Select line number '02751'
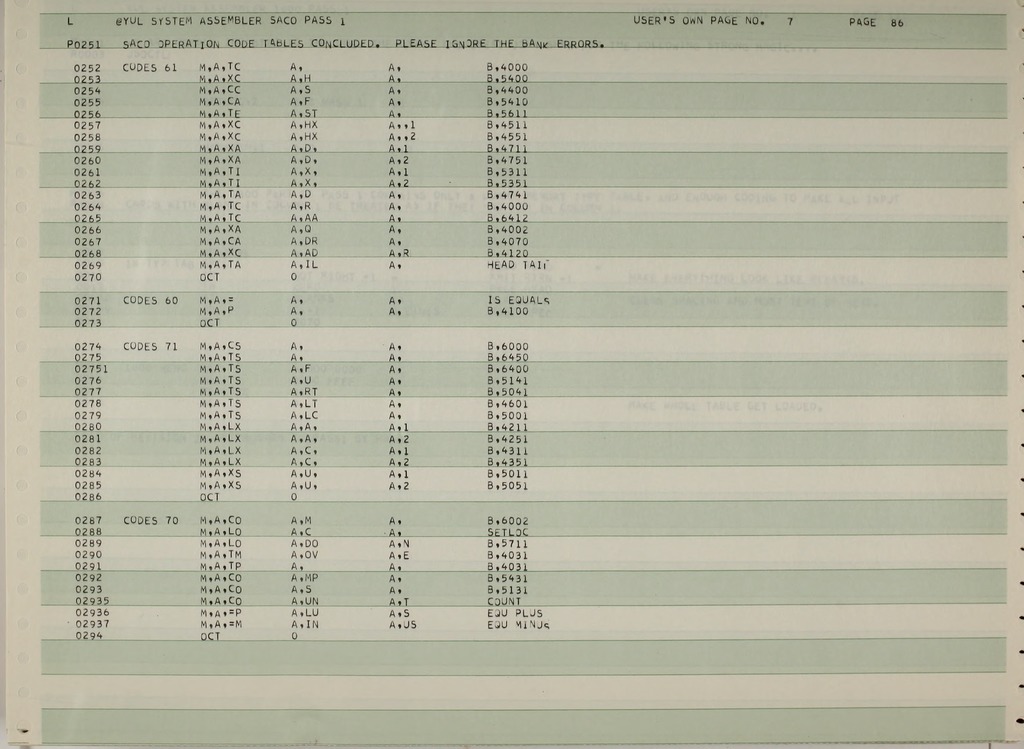Viewport: 1024px width, 749px height. coord(91,369)
